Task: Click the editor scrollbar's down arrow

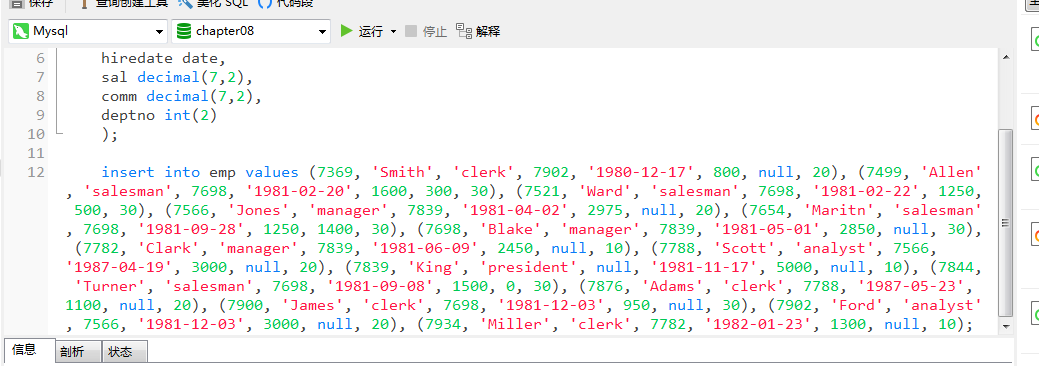Action: point(1006,326)
